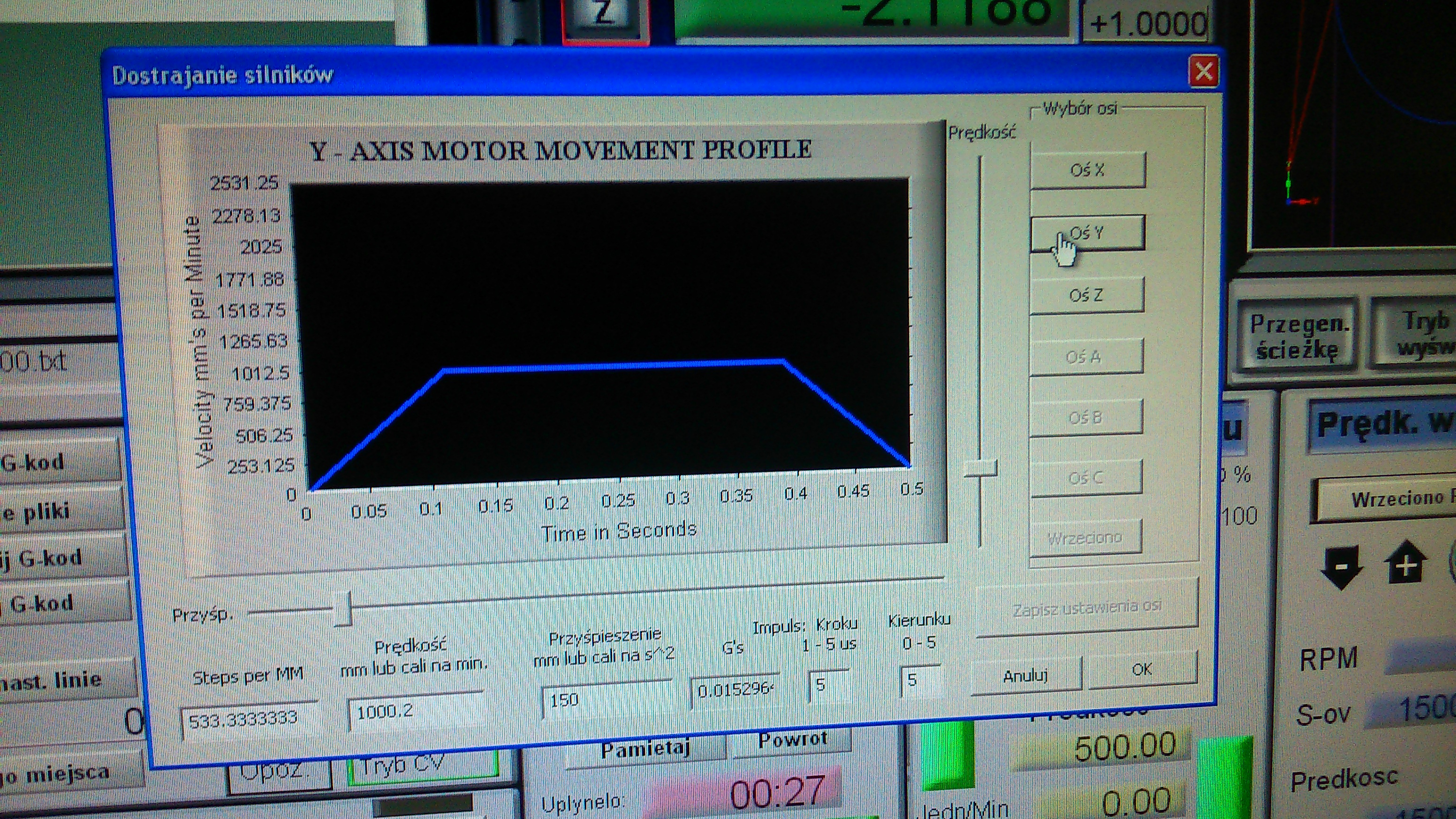Cancel with the Anuluj button

tap(1026, 675)
